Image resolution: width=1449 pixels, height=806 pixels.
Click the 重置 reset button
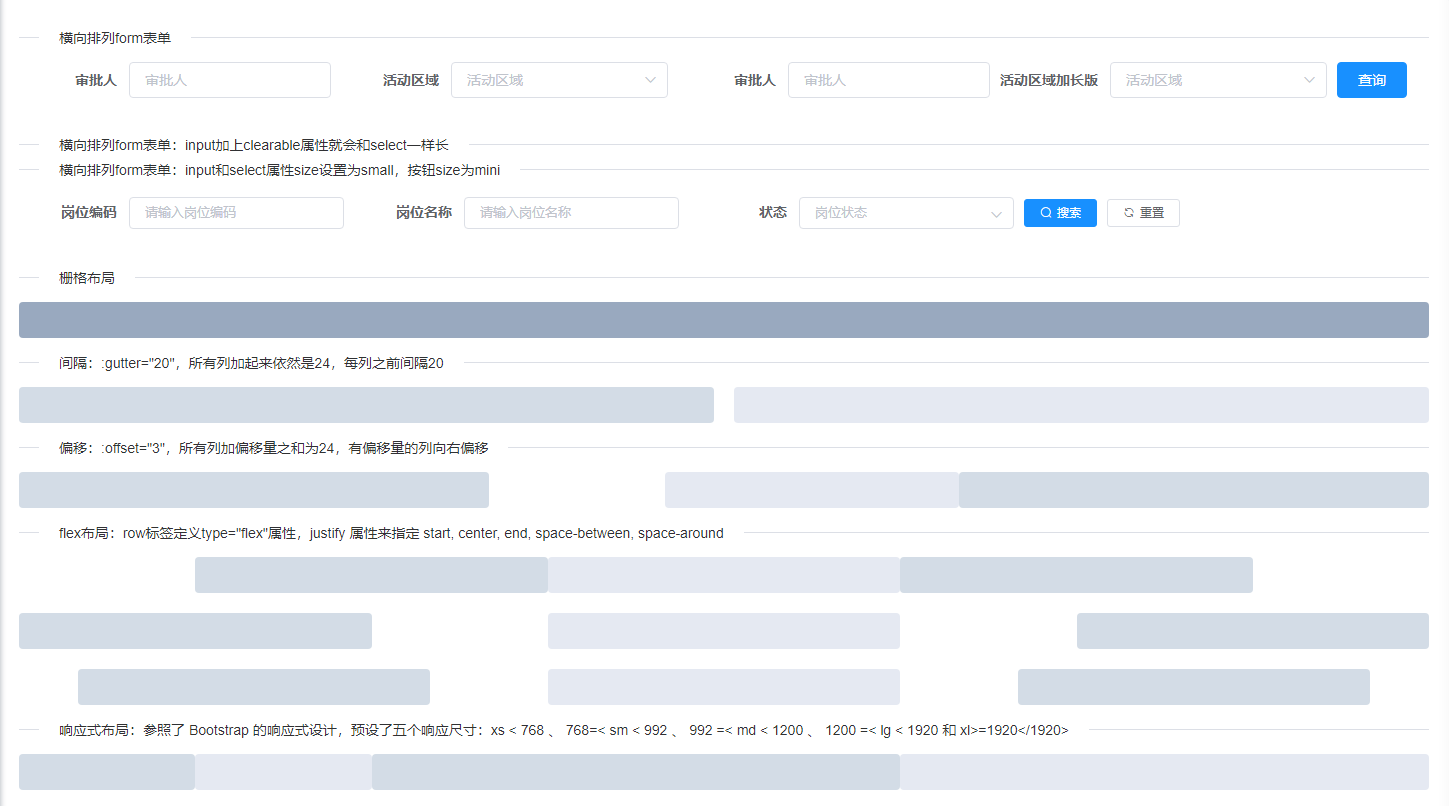pos(1143,212)
